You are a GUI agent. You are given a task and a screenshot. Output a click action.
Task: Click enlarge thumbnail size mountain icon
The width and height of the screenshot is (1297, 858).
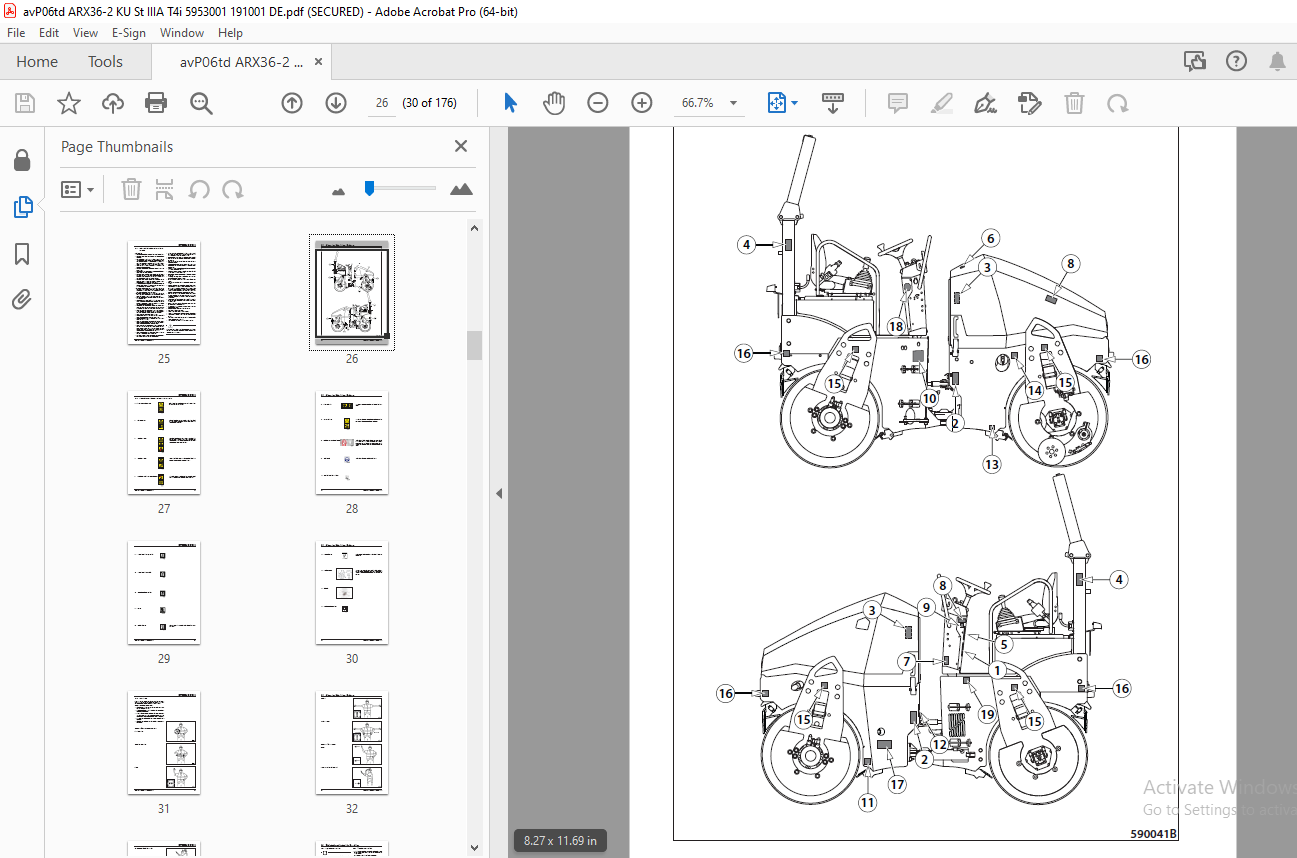coord(461,189)
